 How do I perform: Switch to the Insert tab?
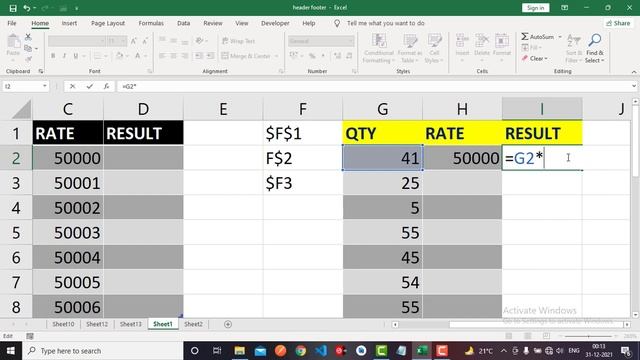[69, 23]
